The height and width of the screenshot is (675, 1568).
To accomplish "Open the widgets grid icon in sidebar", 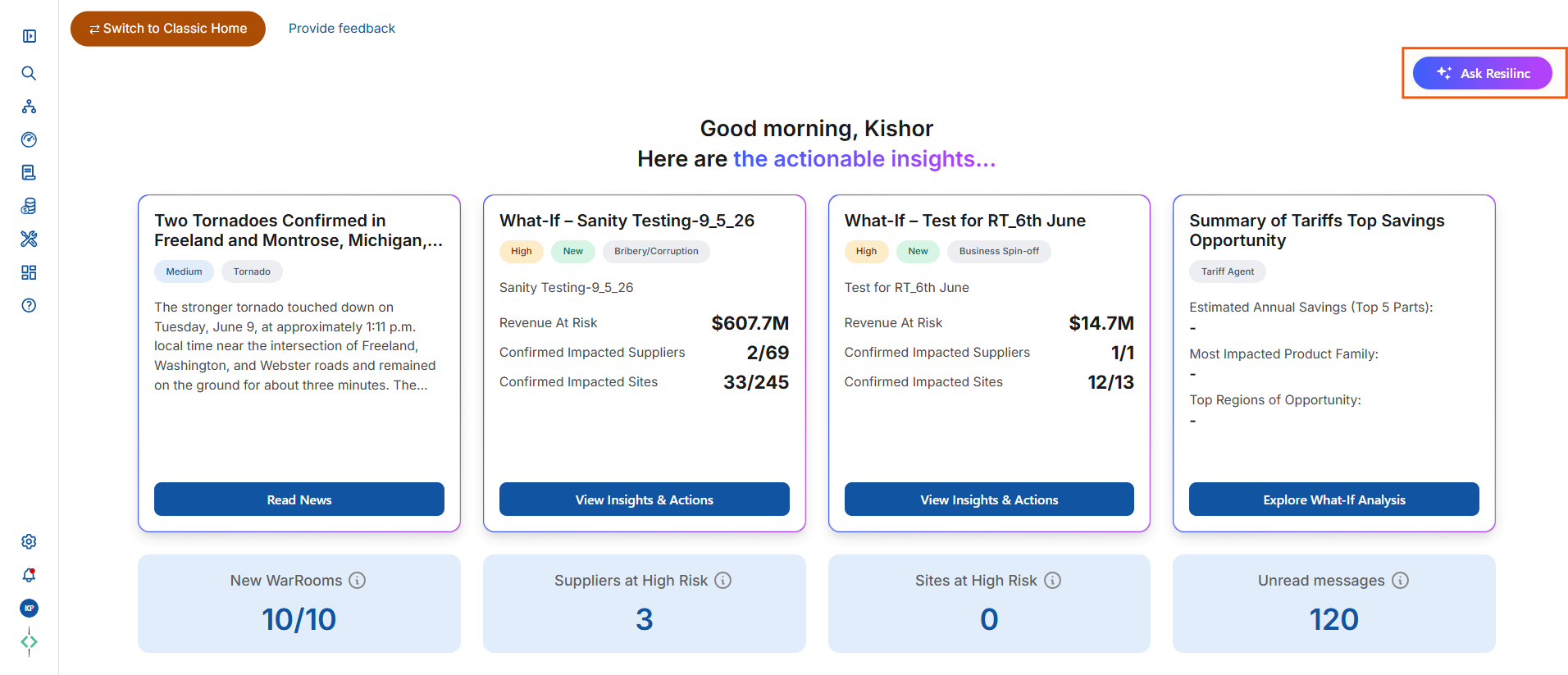I will coord(29,272).
